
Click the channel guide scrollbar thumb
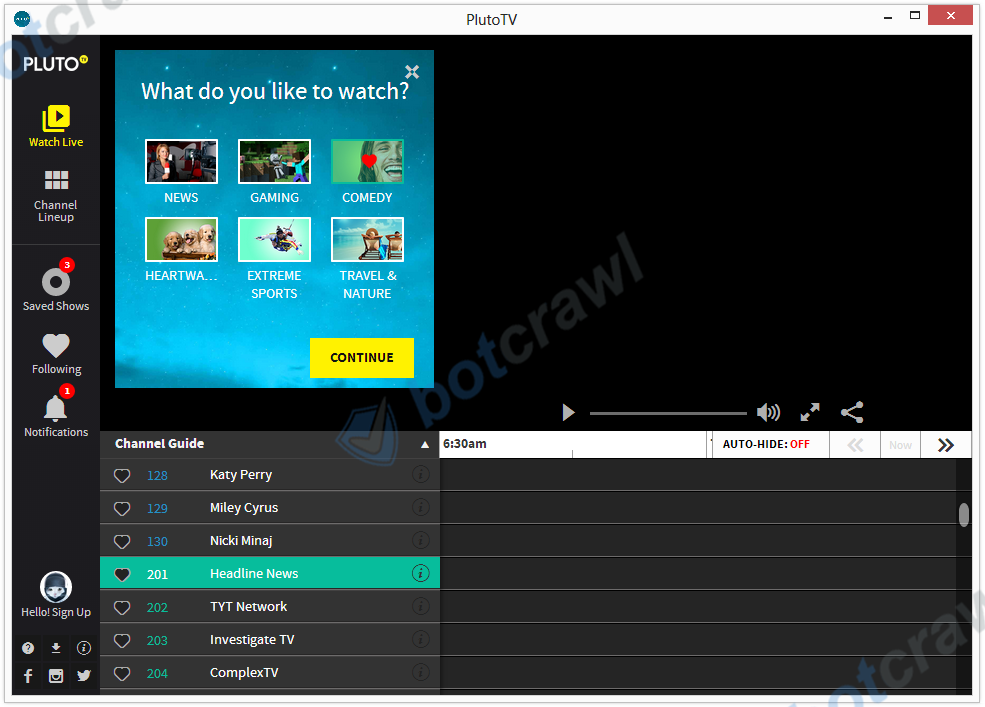[x=964, y=515]
